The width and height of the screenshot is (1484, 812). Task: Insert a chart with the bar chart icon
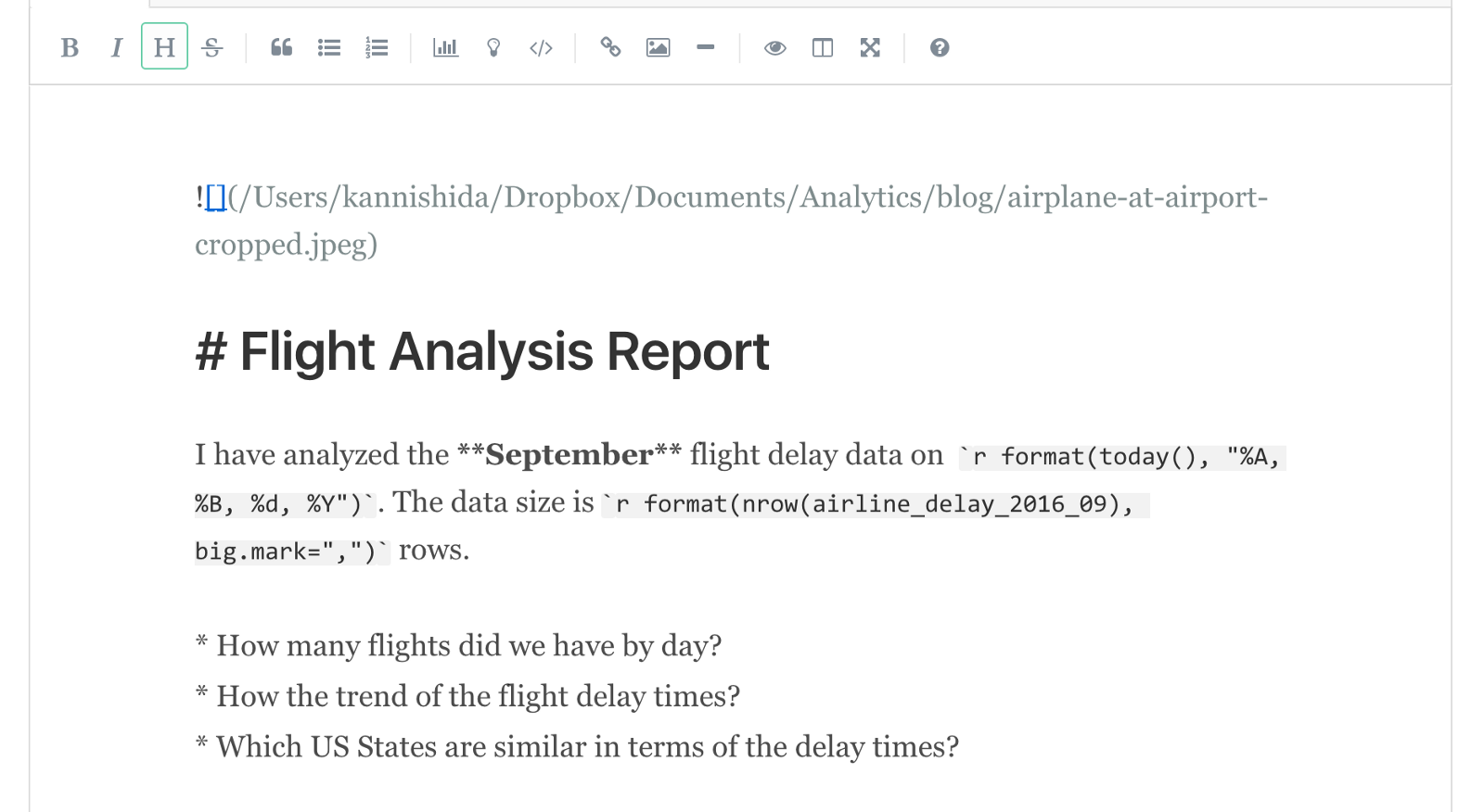click(x=445, y=47)
